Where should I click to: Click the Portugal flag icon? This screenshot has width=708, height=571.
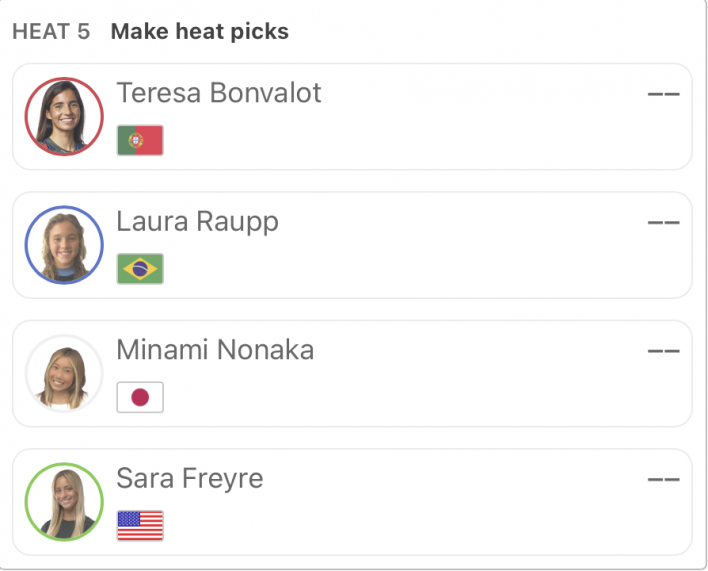pyautogui.click(x=140, y=140)
